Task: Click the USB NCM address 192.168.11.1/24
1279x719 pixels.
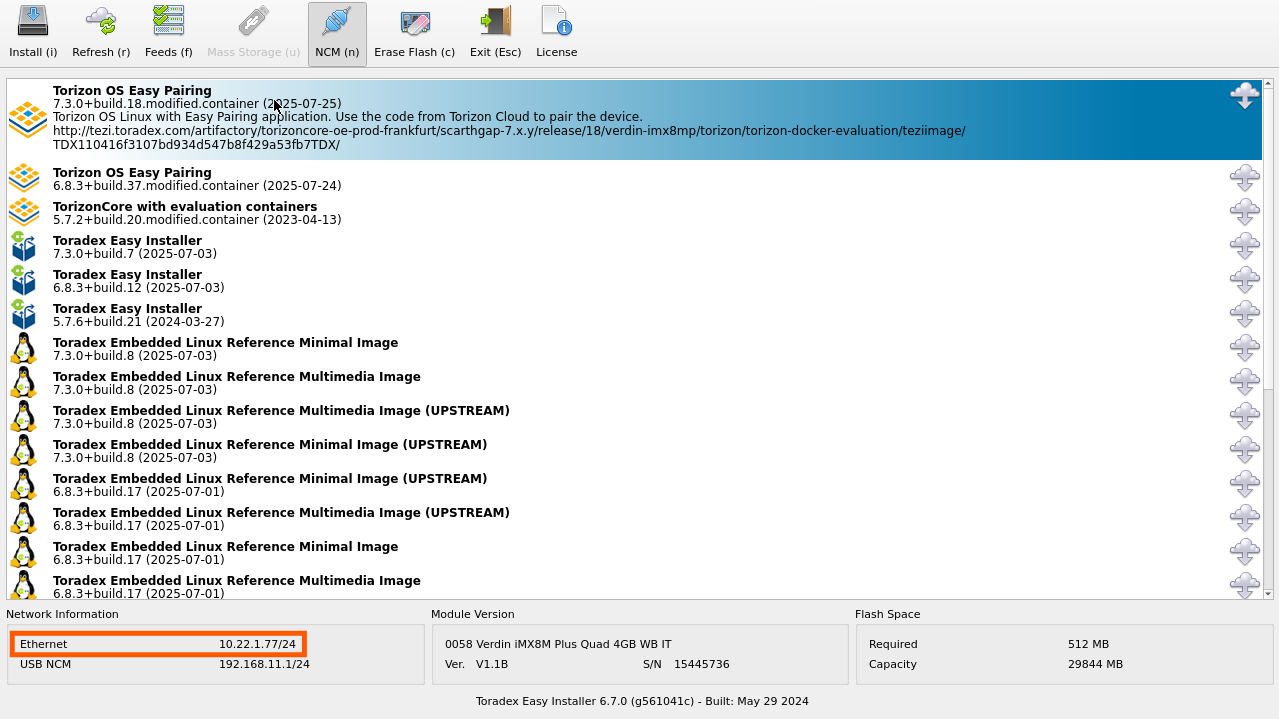Action: point(264,664)
